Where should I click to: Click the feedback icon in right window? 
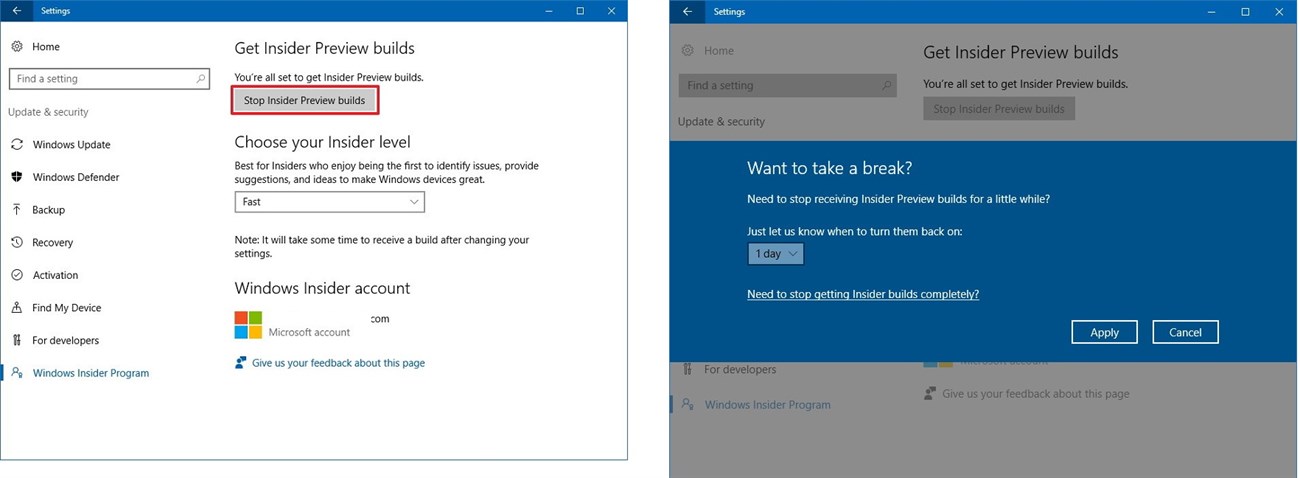930,394
